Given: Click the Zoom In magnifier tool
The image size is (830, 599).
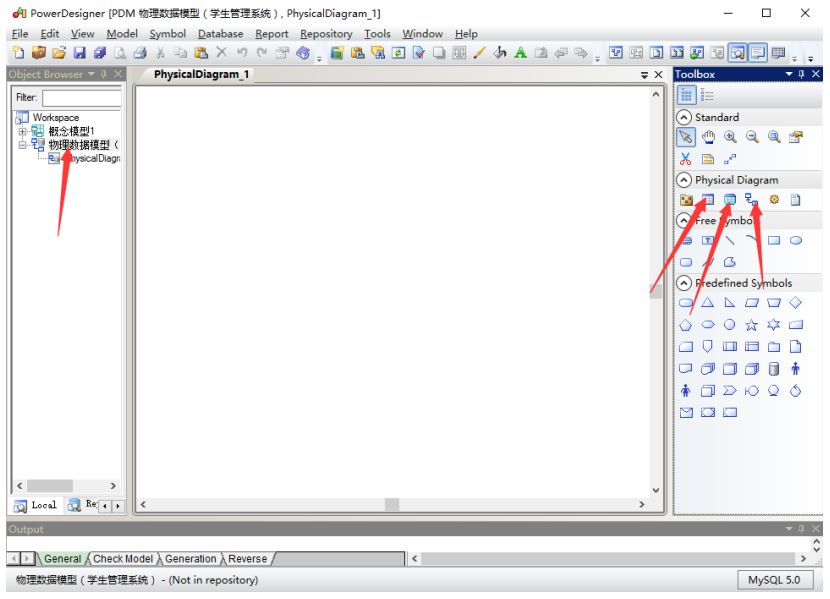Looking at the screenshot, I should [730, 137].
